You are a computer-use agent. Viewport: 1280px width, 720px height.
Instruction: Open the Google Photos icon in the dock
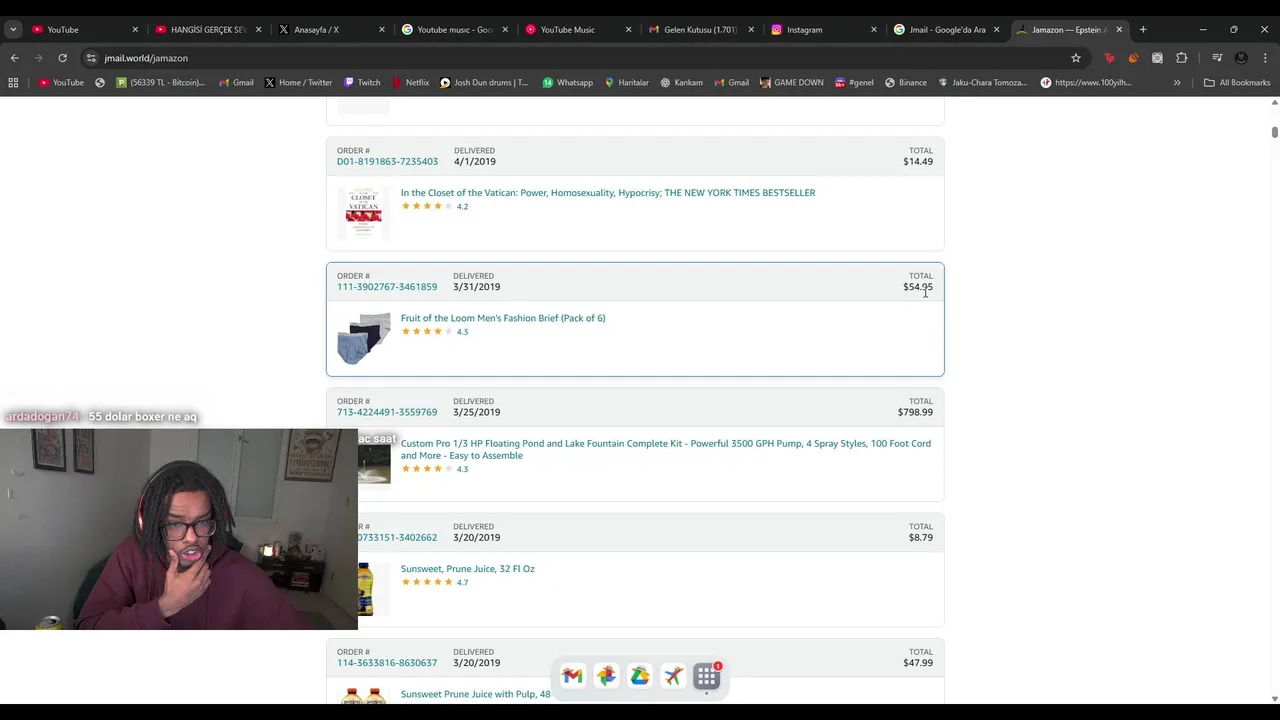(x=606, y=677)
